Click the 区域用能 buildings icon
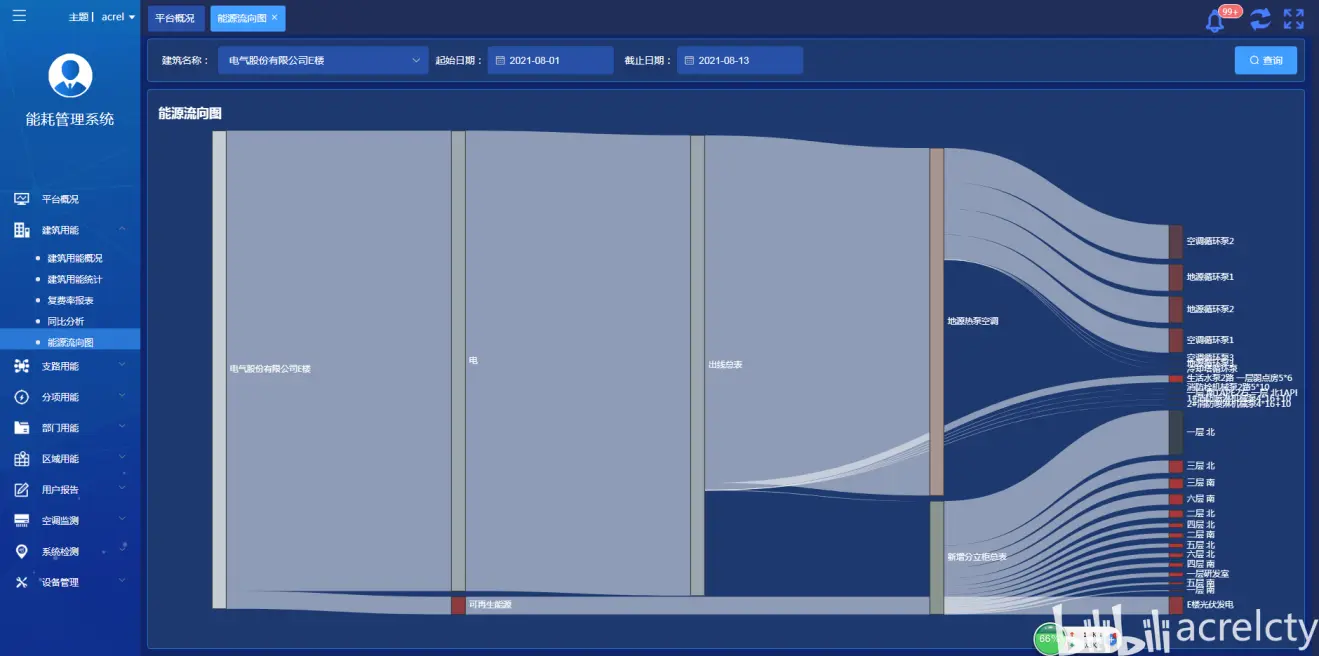The image size is (1319, 656). click(21, 459)
